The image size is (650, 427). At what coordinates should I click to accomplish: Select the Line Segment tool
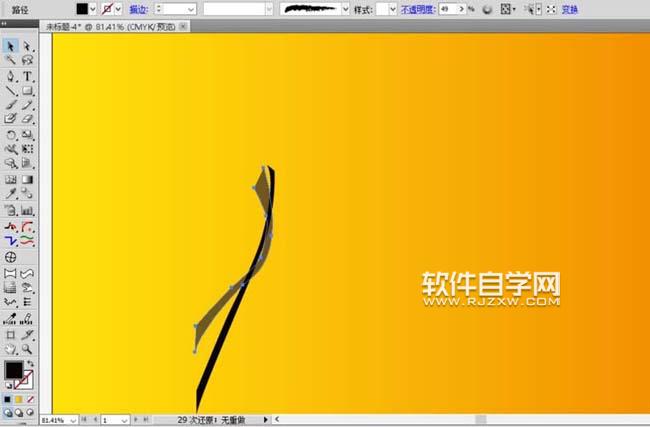coord(10,91)
